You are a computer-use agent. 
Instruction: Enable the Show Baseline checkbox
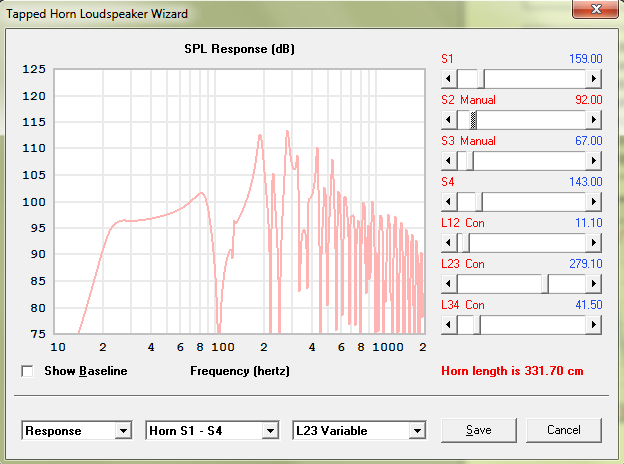click(x=27, y=371)
